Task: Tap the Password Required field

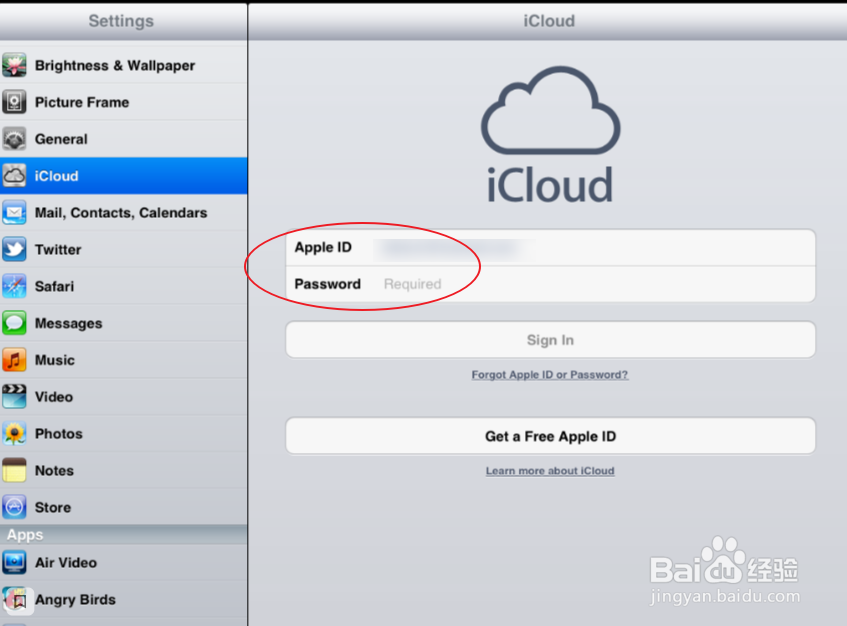Action: point(550,284)
